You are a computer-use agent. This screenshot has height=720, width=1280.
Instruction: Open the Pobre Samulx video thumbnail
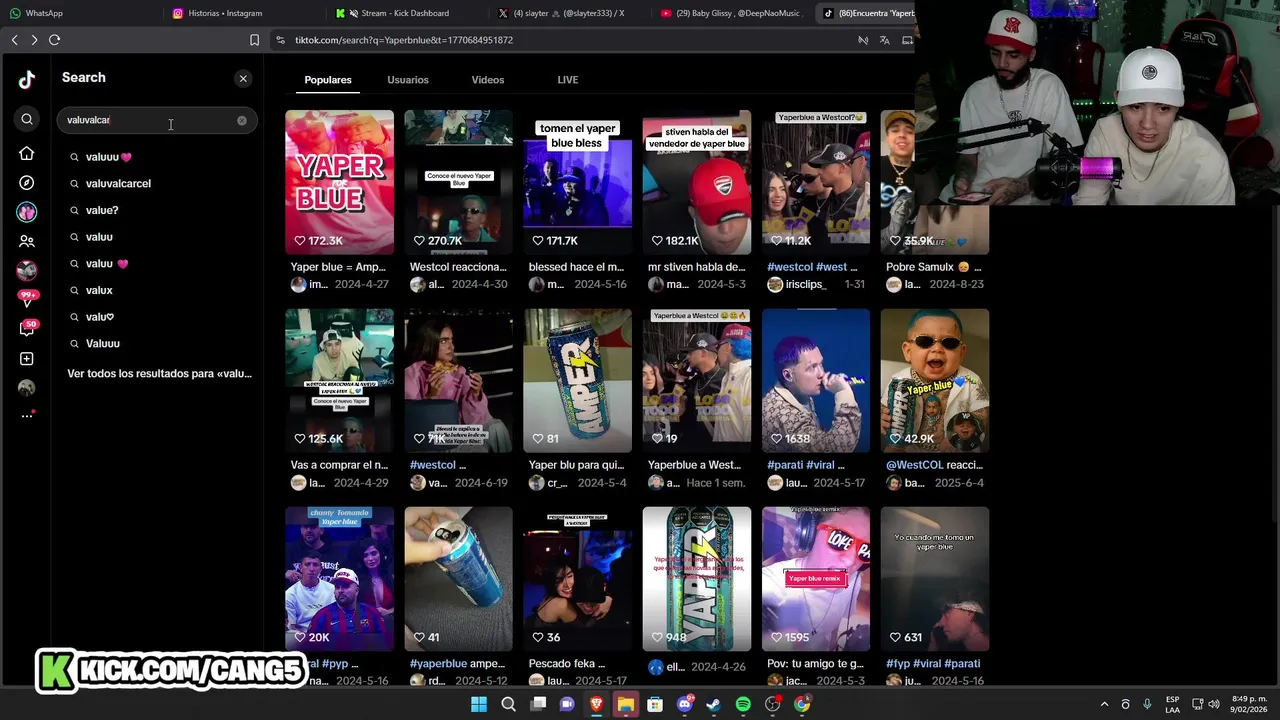point(934,182)
